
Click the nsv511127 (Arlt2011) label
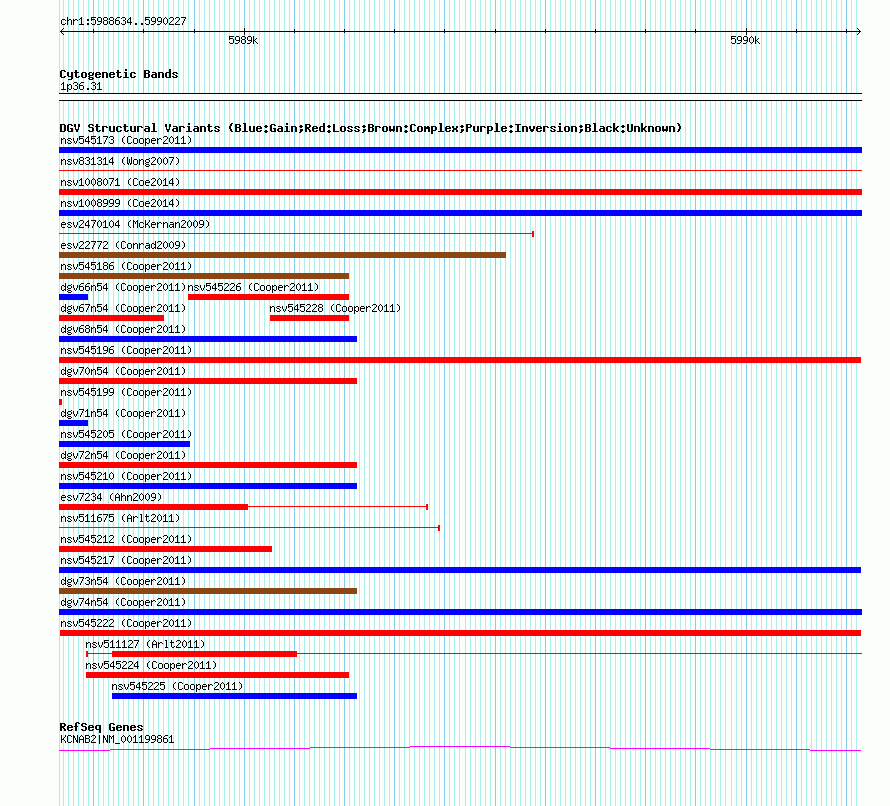tap(145, 644)
